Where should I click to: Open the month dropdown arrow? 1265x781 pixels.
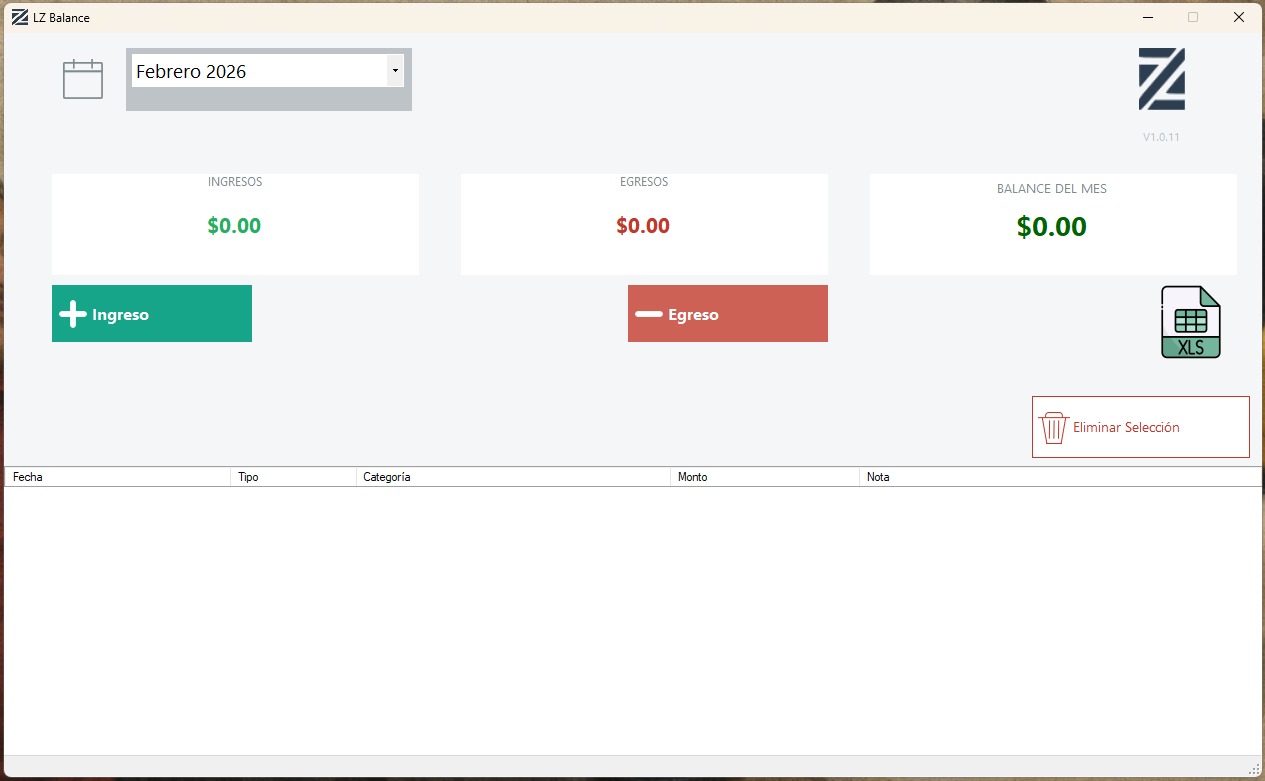click(x=395, y=71)
